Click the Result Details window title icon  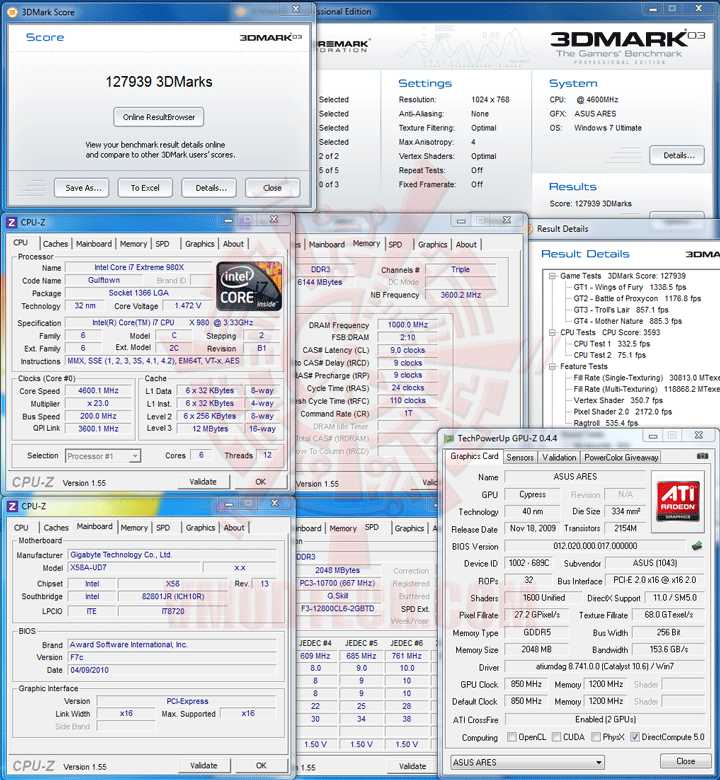[529, 229]
